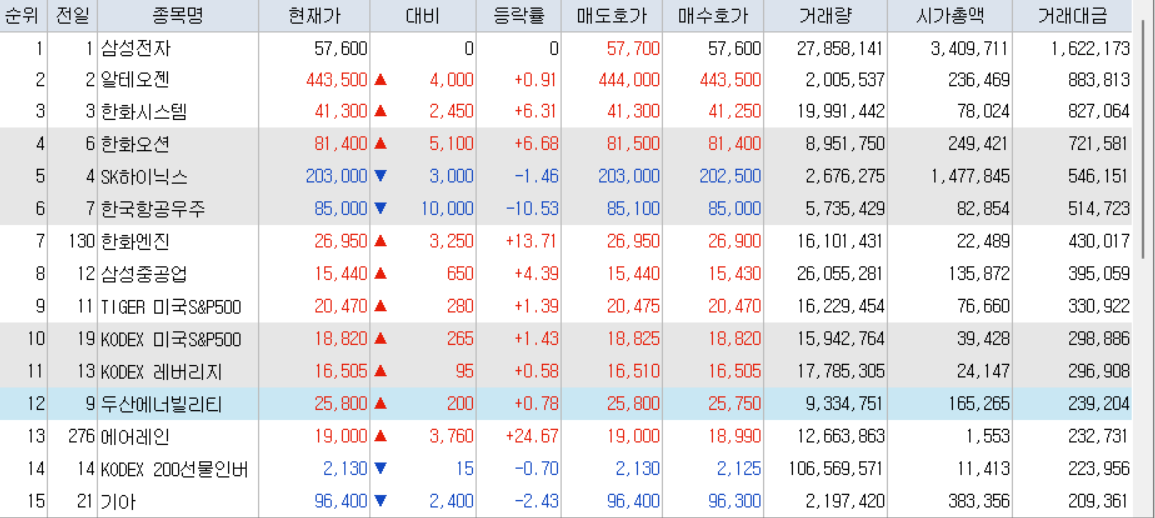Select stock name TIGER 미국S&P500
This screenshot has width=1155, height=518.
click(172, 307)
